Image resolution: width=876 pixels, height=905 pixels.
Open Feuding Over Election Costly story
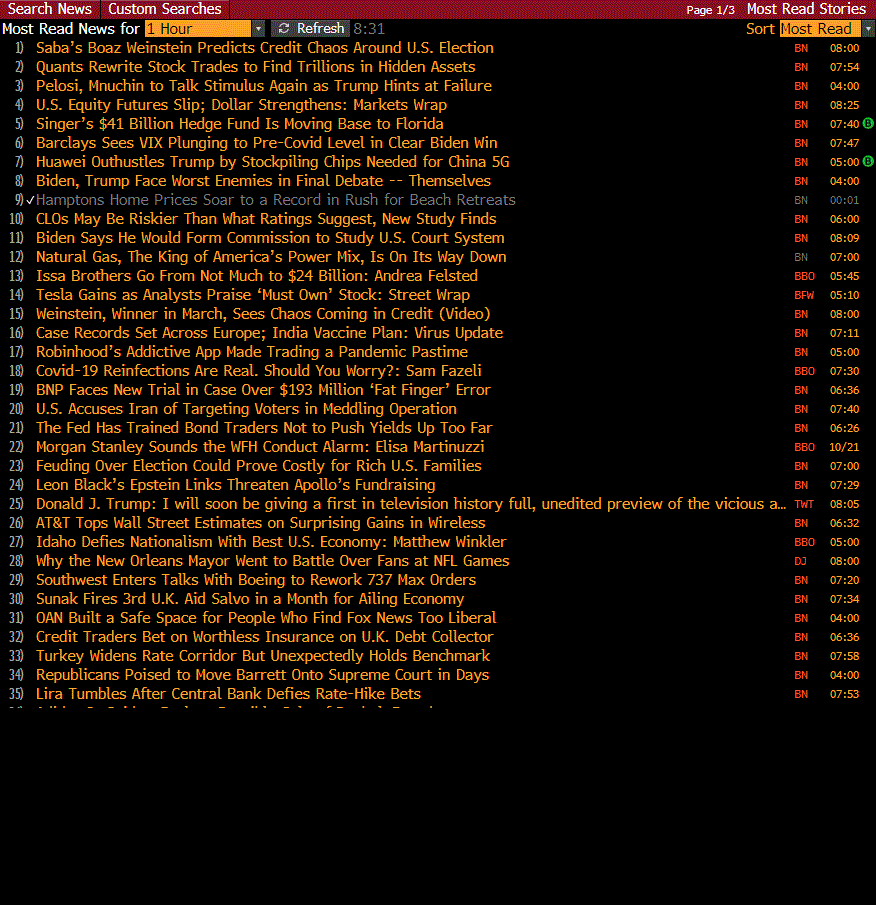(x=259, y=466)
